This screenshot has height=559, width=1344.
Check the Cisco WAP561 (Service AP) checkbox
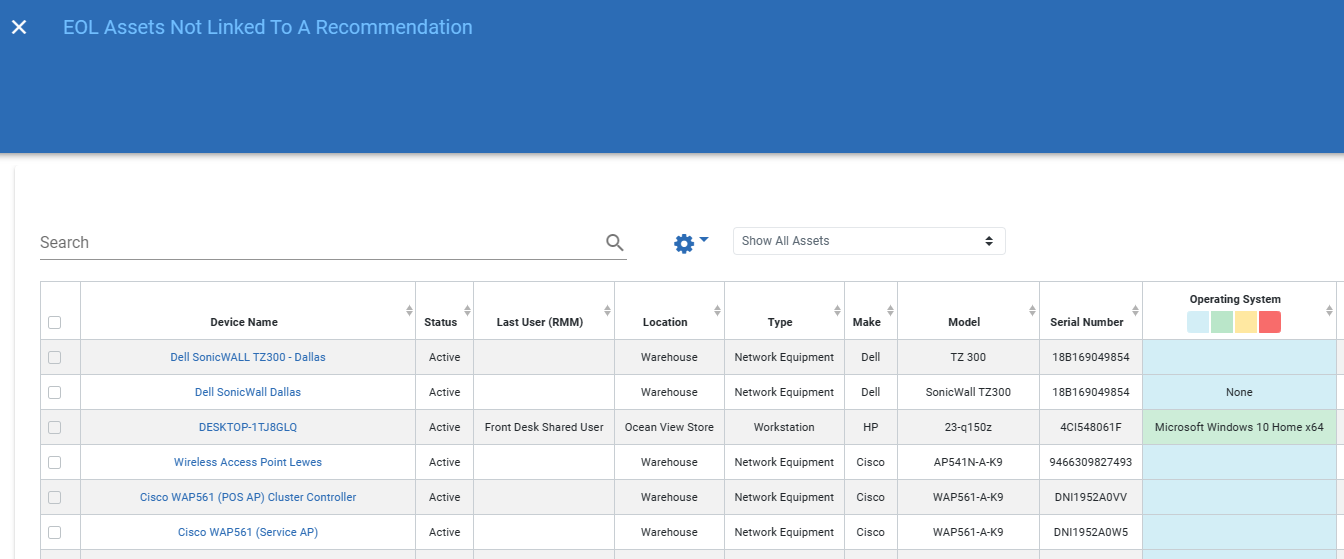54,532
